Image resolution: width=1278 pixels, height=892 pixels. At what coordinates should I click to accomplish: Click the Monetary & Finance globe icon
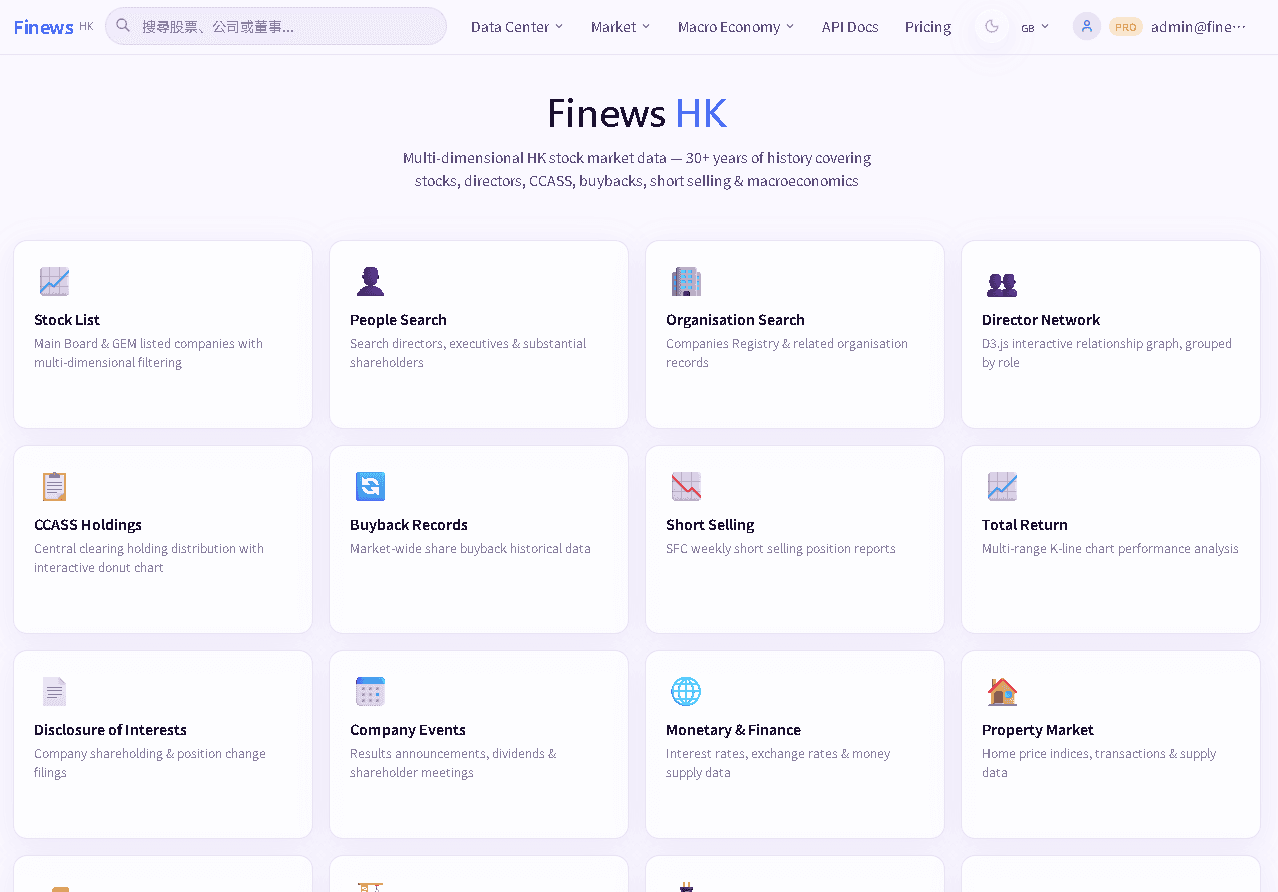[686, 692]
